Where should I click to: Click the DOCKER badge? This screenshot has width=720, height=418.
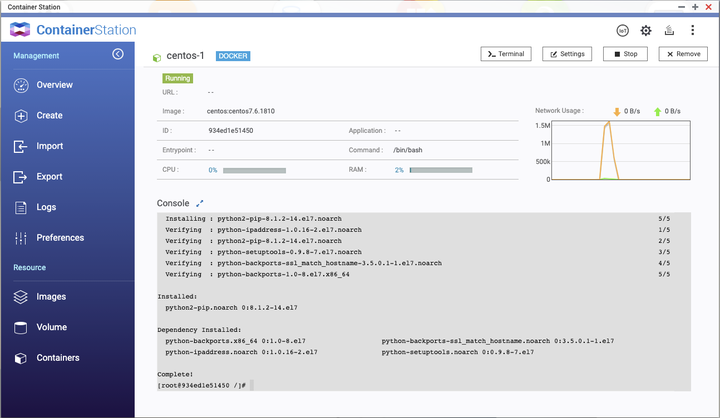tap(233, 56)
